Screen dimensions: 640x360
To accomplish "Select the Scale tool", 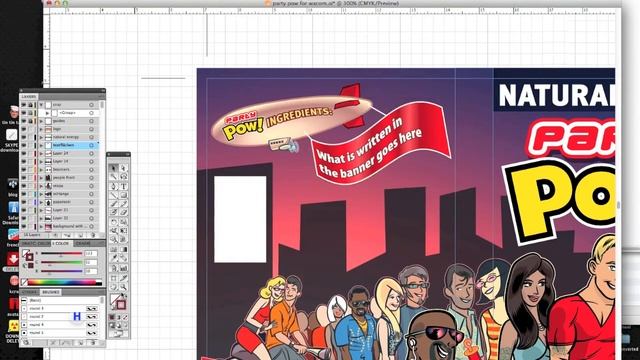I will [x=123, y=222].
